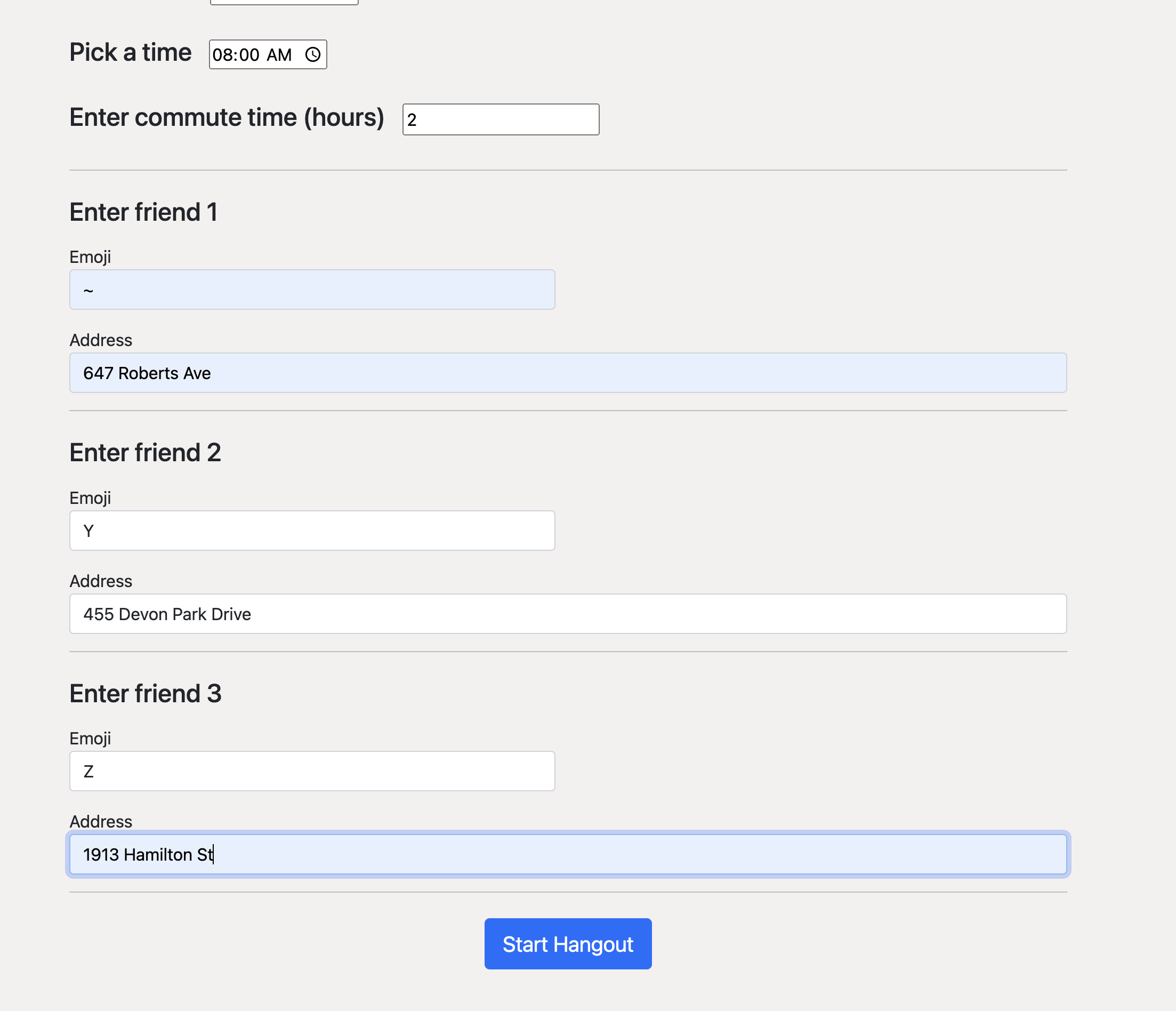Click friend 3 Emoji field containing Z
Screen dimensions: 1176x1011
point(312,771)
